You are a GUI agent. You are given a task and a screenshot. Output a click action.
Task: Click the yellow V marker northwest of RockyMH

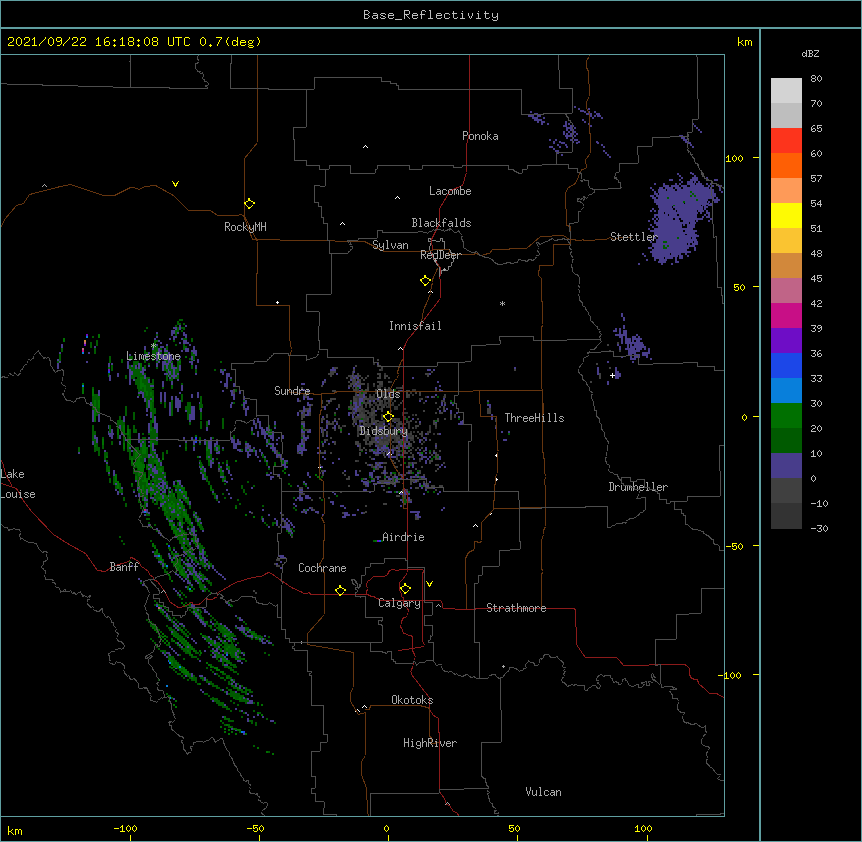tap(175, 184)
